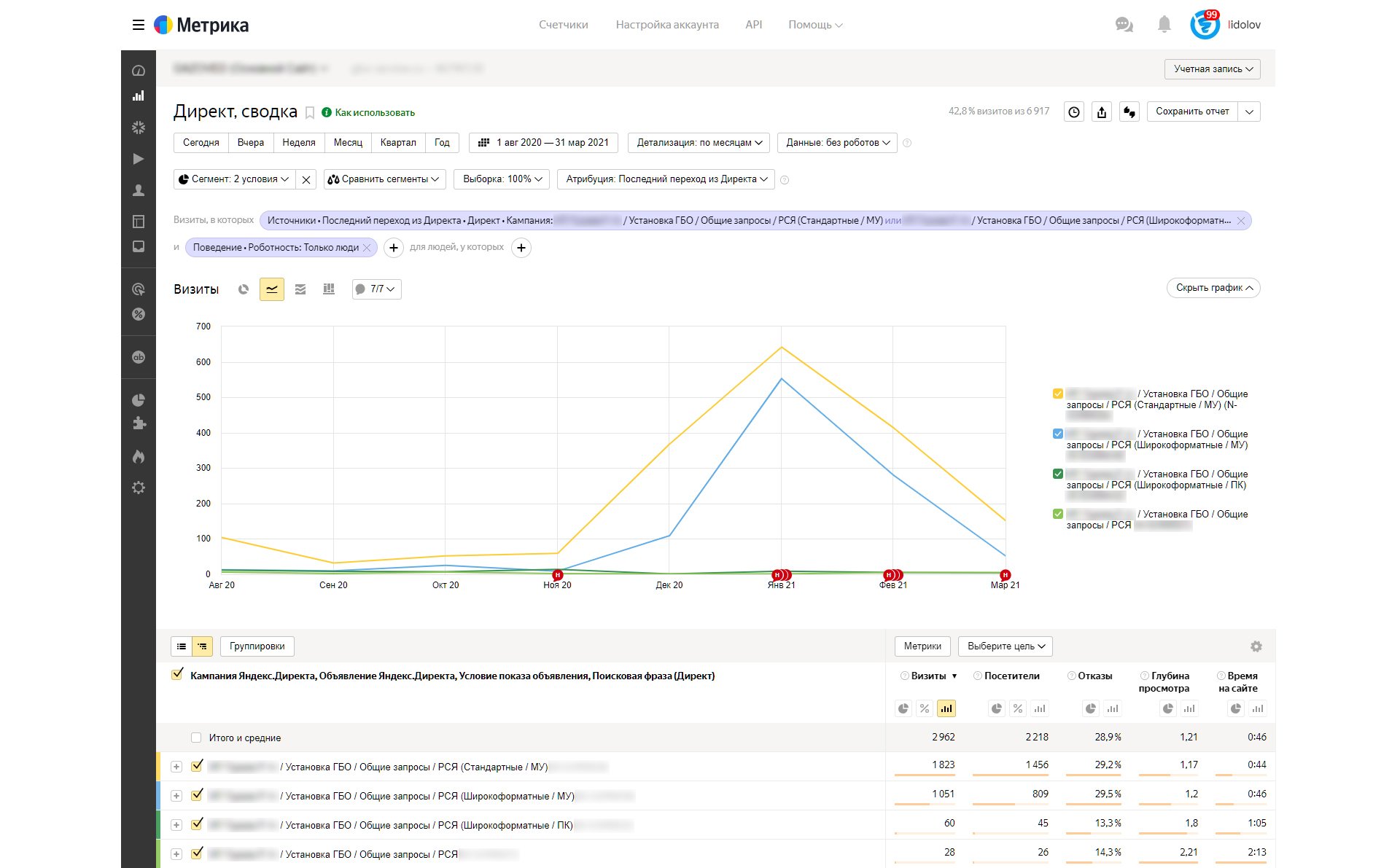Open Reports icon in left sidebar

coord(139,96)
